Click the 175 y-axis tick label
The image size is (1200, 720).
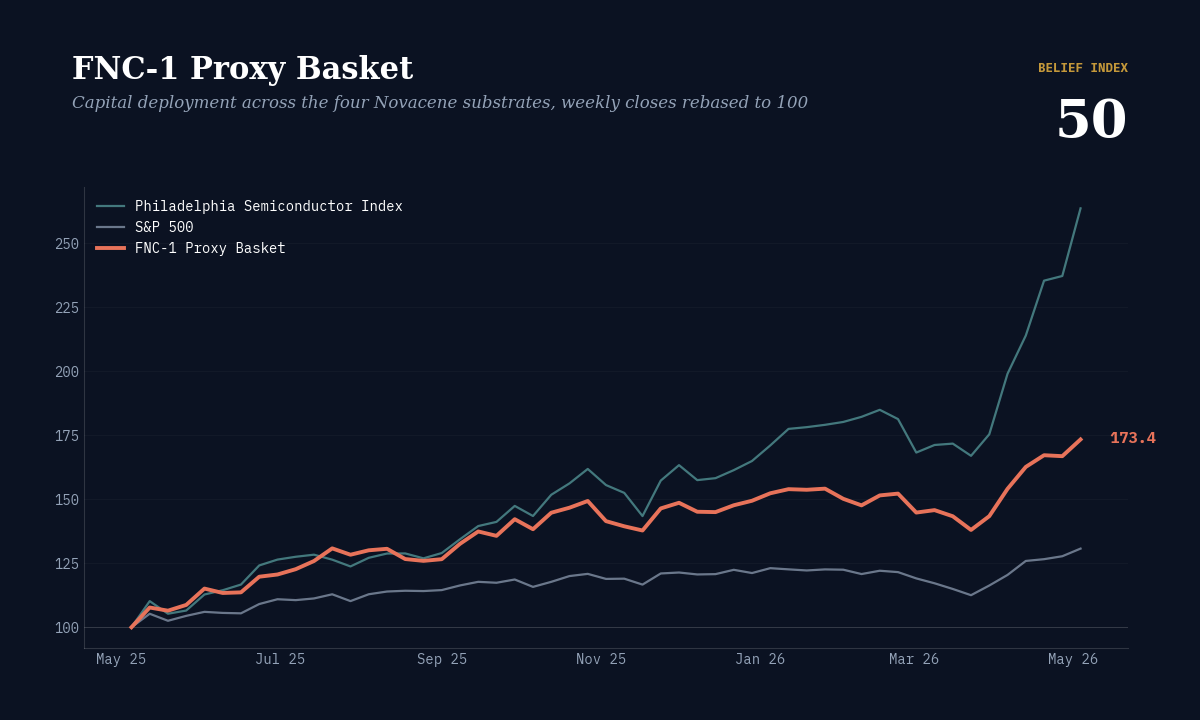click(x=67, y=436)
